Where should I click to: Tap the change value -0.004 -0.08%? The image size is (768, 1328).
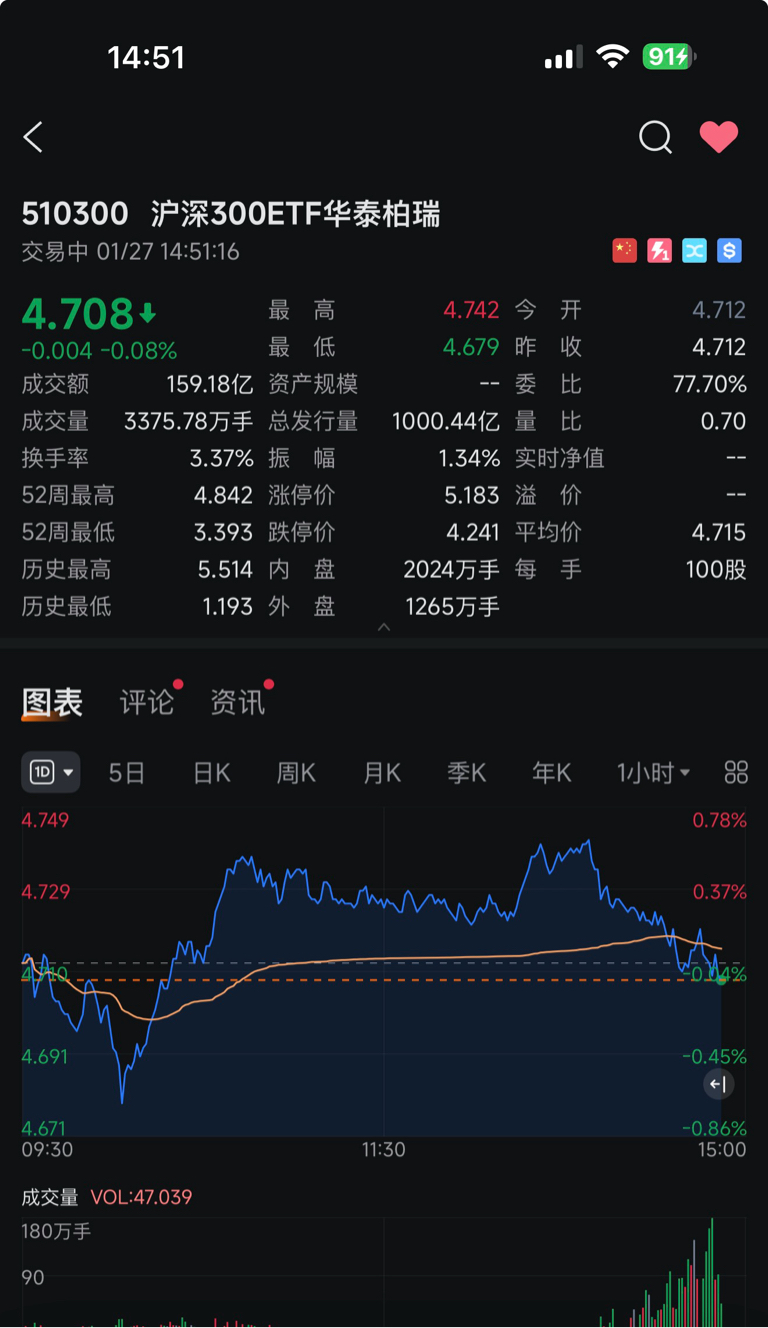100,350
